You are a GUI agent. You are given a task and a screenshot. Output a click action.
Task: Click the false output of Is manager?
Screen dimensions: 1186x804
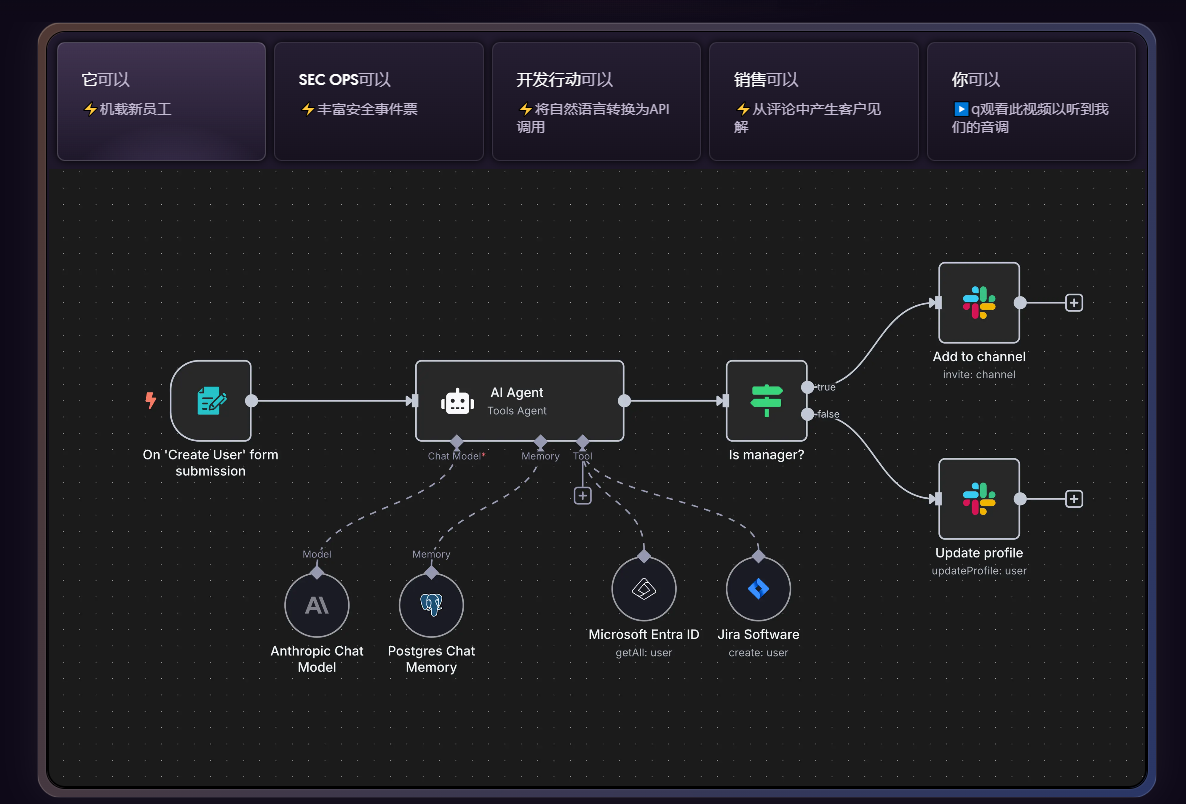pyautogui.click(x=808, y=414)
